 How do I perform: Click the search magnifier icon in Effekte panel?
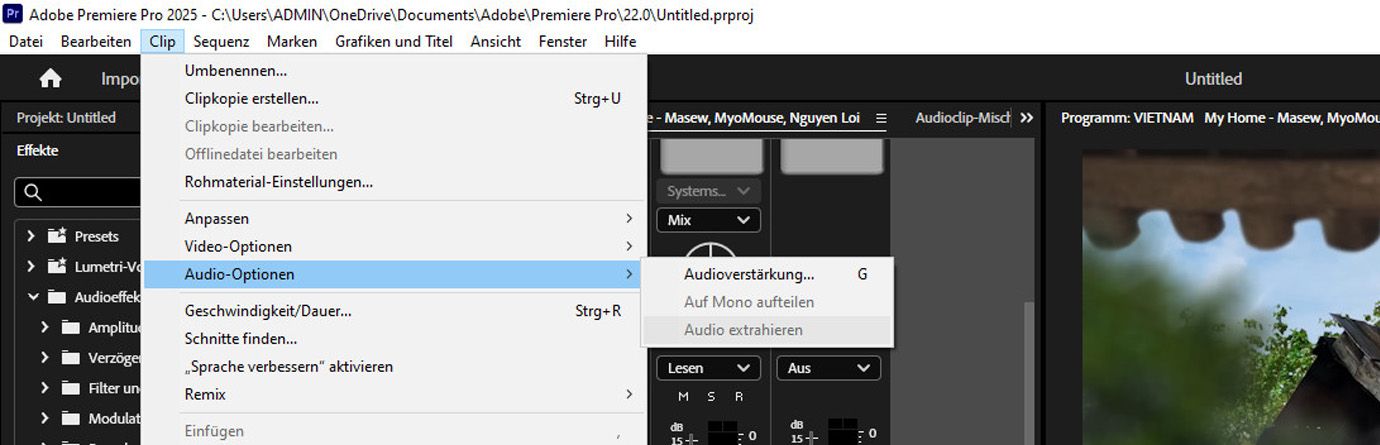[33, 192]
